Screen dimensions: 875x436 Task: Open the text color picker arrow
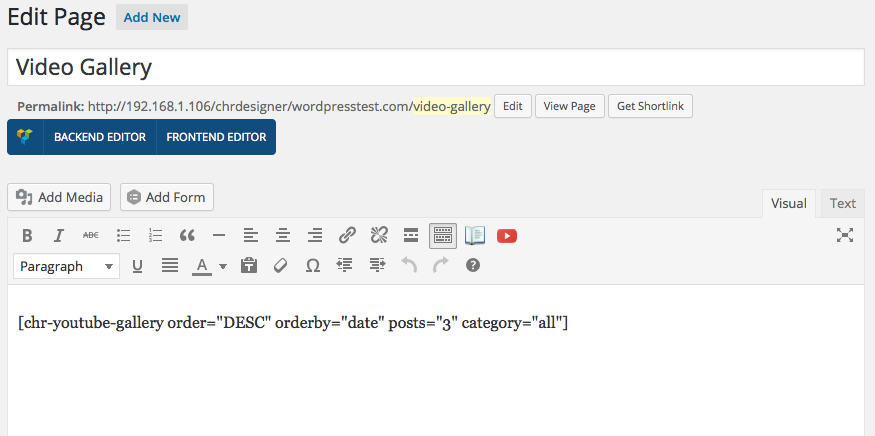pos(223,266)
